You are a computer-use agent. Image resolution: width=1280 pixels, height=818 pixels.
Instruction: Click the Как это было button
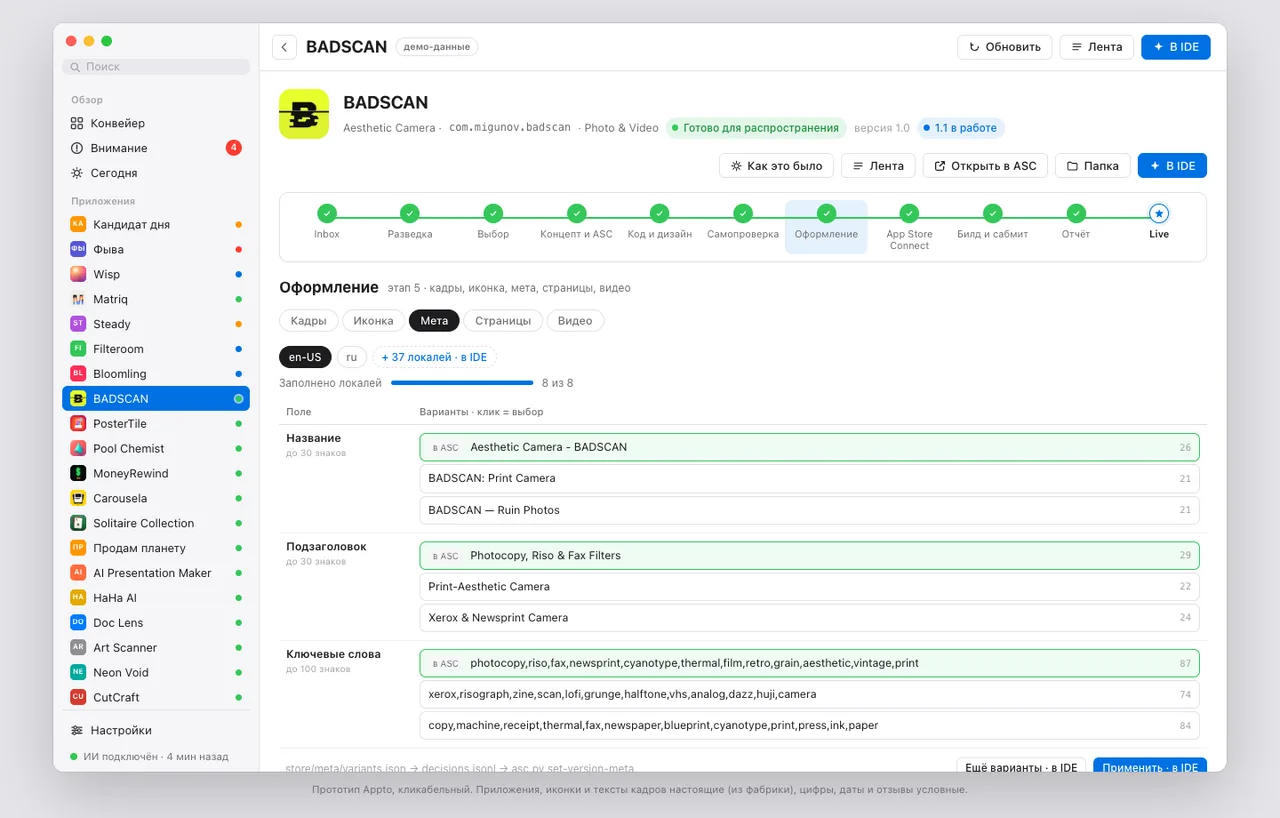coord(776,166)
